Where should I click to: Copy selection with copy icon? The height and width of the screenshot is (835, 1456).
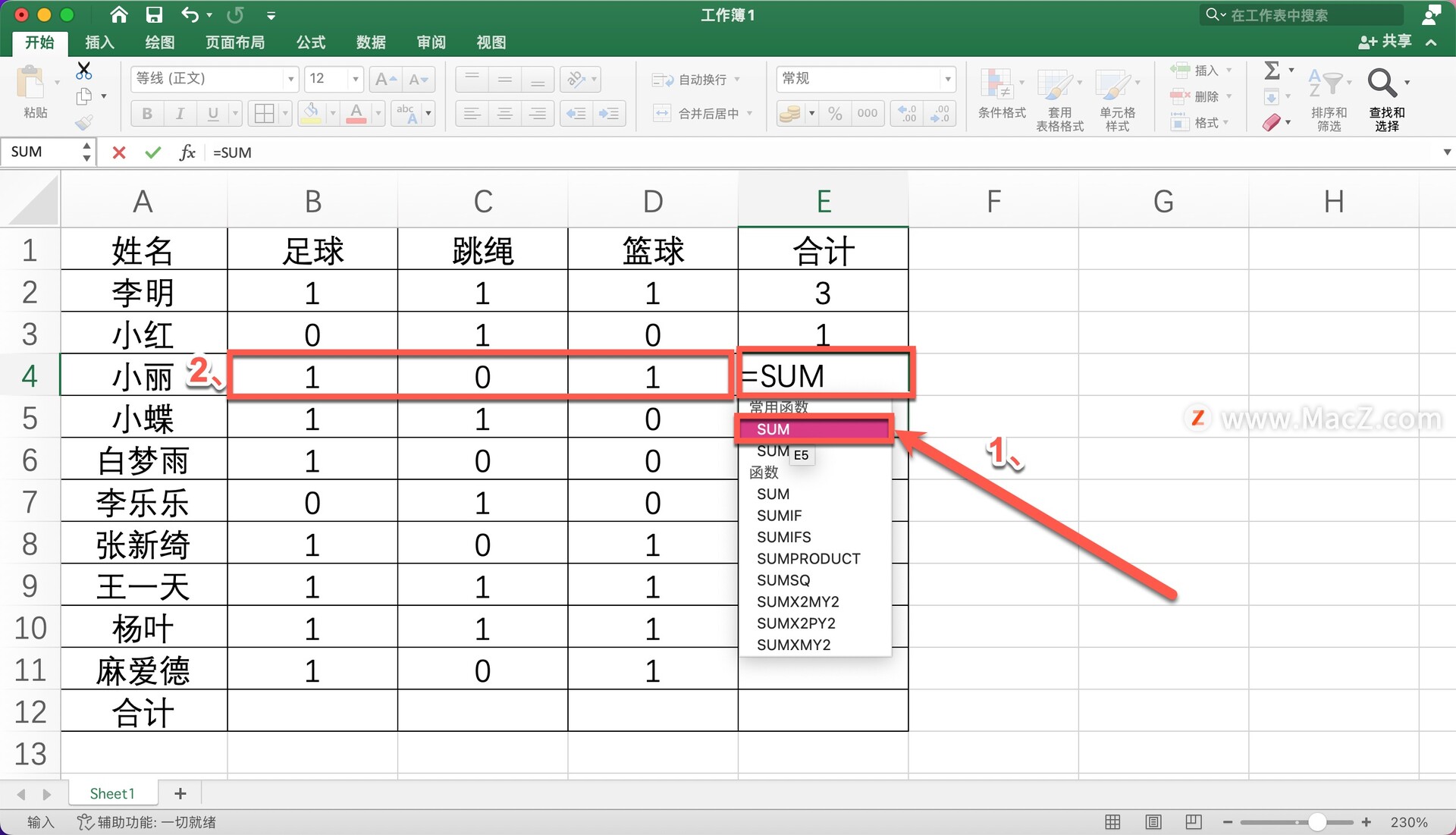point(84,96)
